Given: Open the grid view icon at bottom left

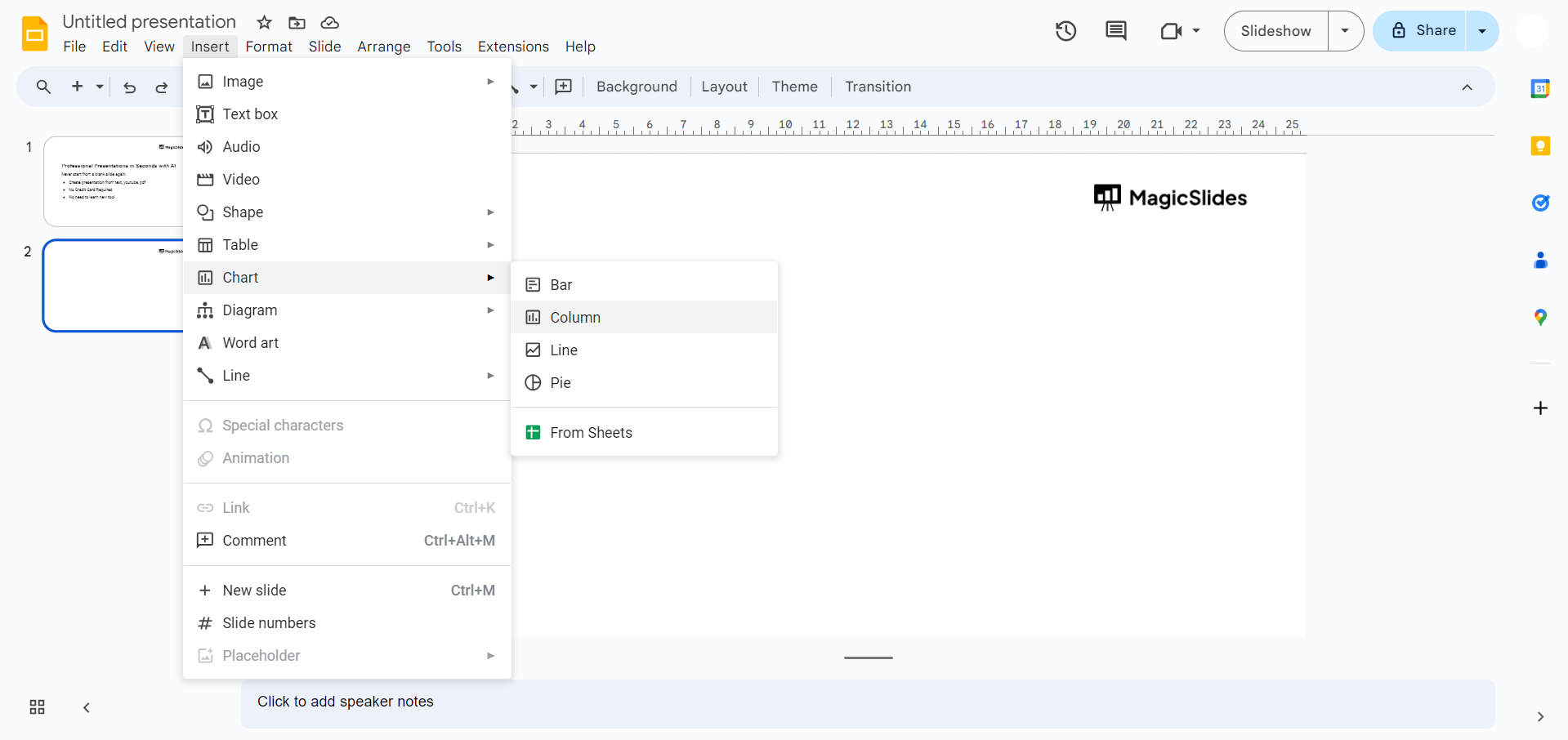Looking at the screenshot, I should [x=37, y=707].
